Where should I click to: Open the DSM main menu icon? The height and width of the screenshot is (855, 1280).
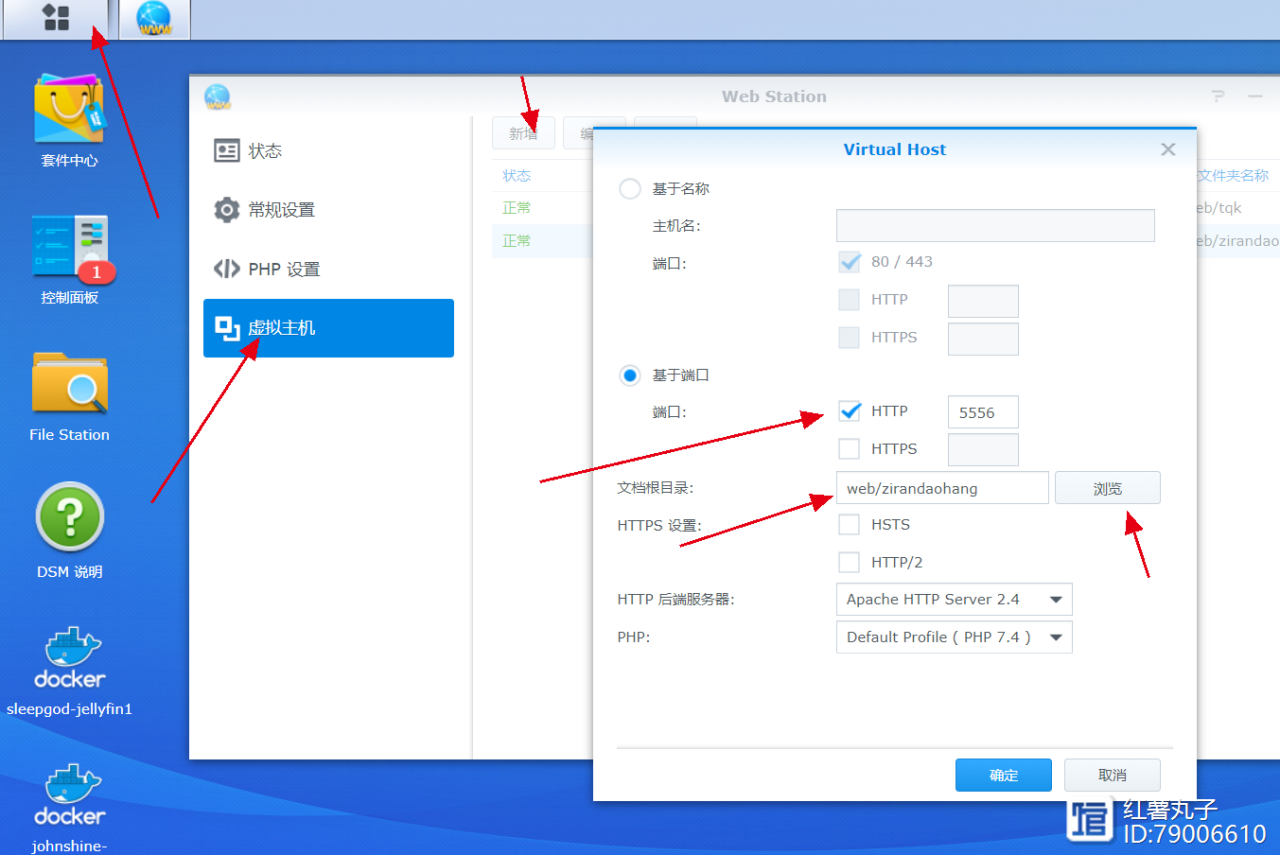point(56,19)
